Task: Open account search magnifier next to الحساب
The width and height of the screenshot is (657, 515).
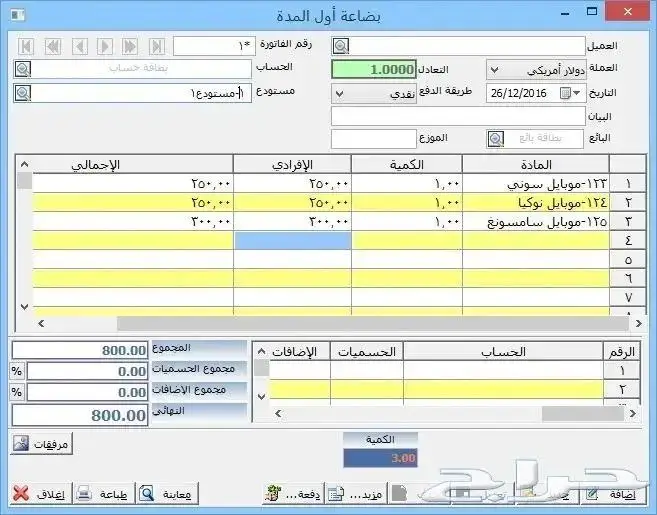Action: [x=23, y=69]
